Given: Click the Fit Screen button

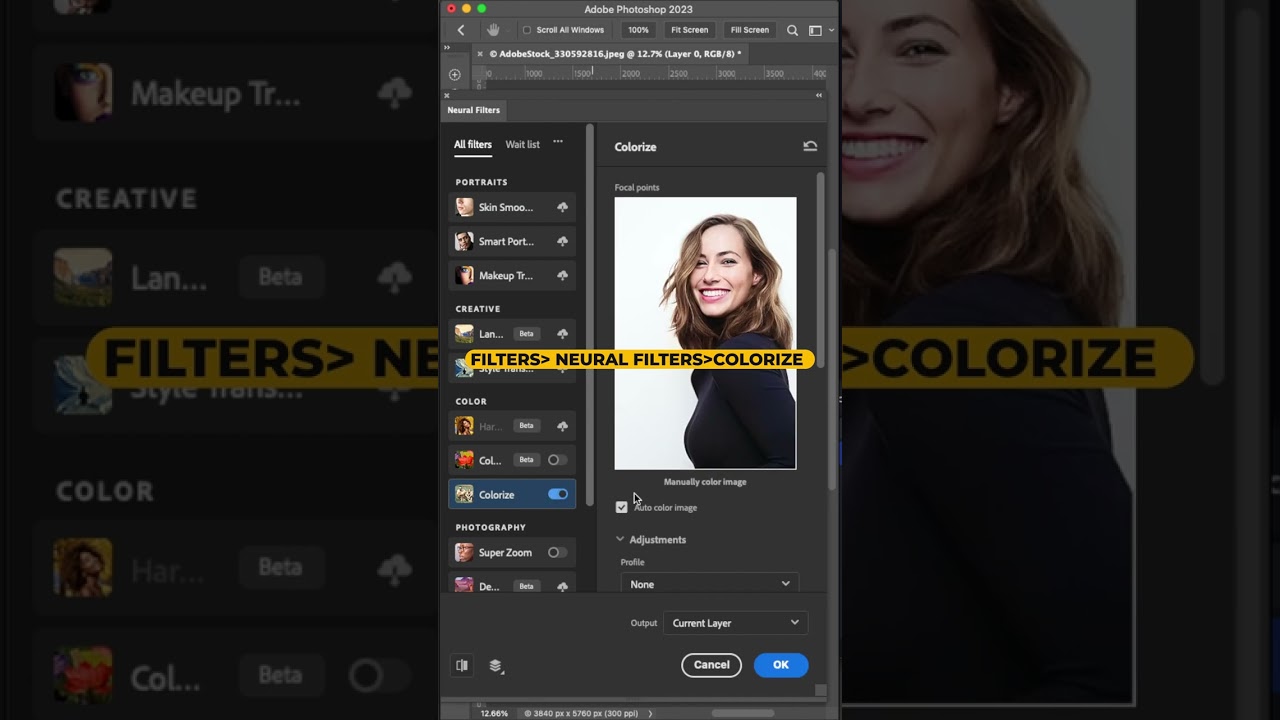Looking at the screenshot, I should [x=689, y=30].
